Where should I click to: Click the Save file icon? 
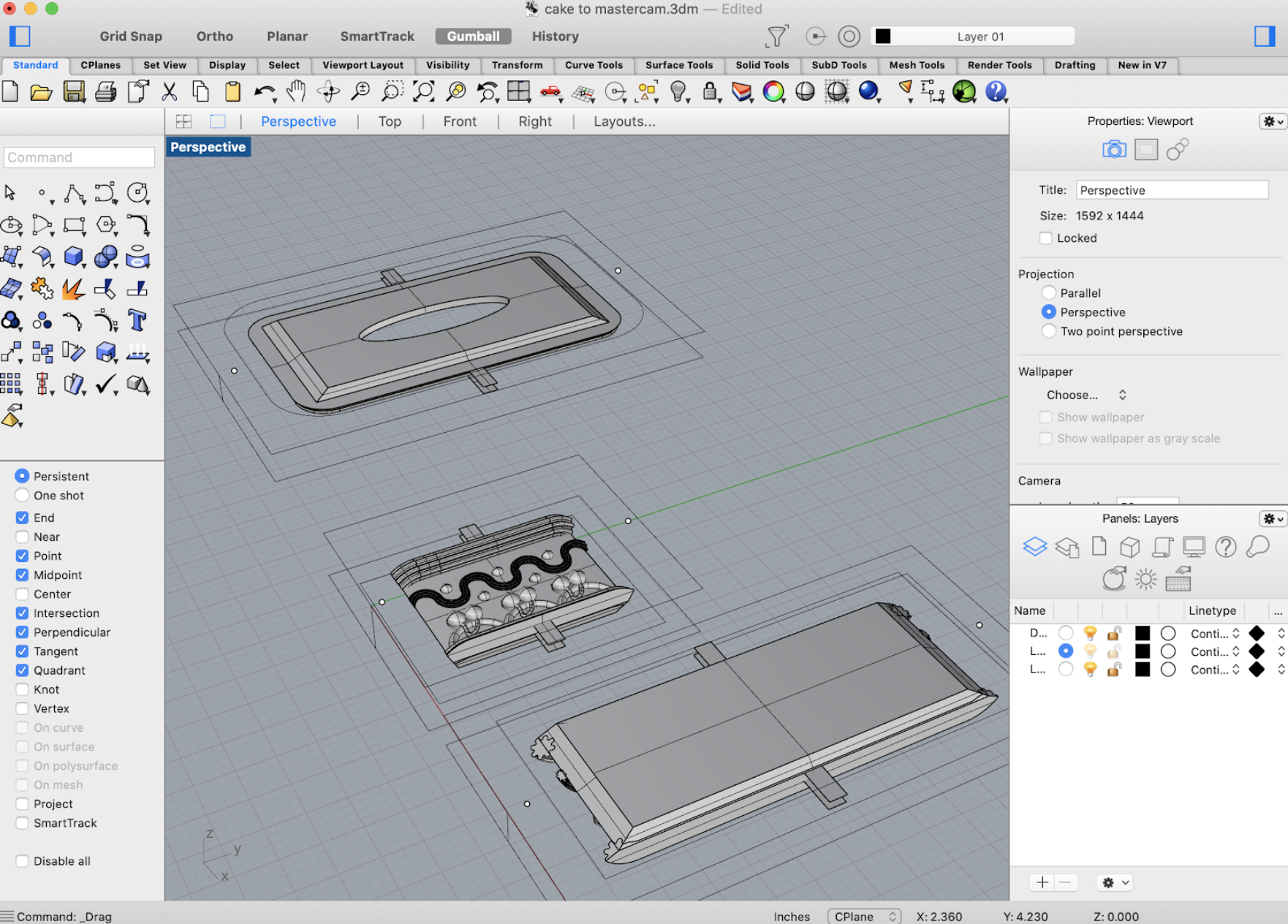click(x=74, y=91)
